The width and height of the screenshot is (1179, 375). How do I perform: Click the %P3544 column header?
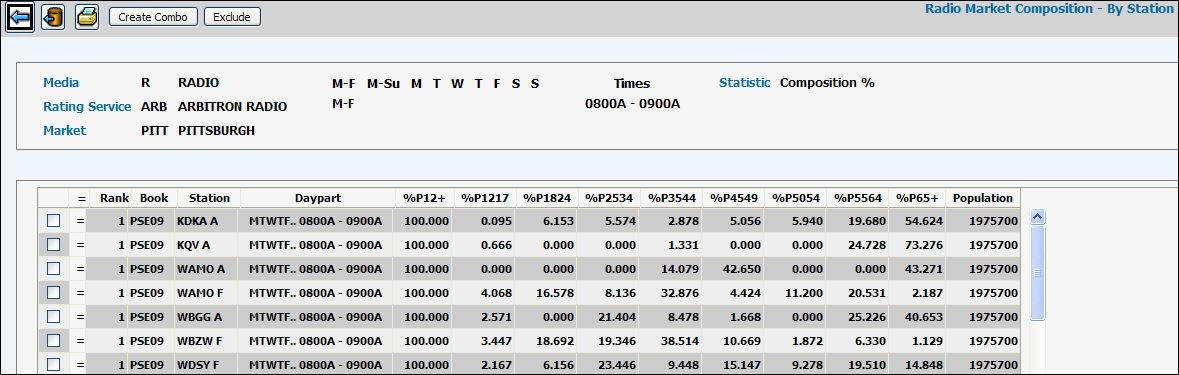pos(671,198)
